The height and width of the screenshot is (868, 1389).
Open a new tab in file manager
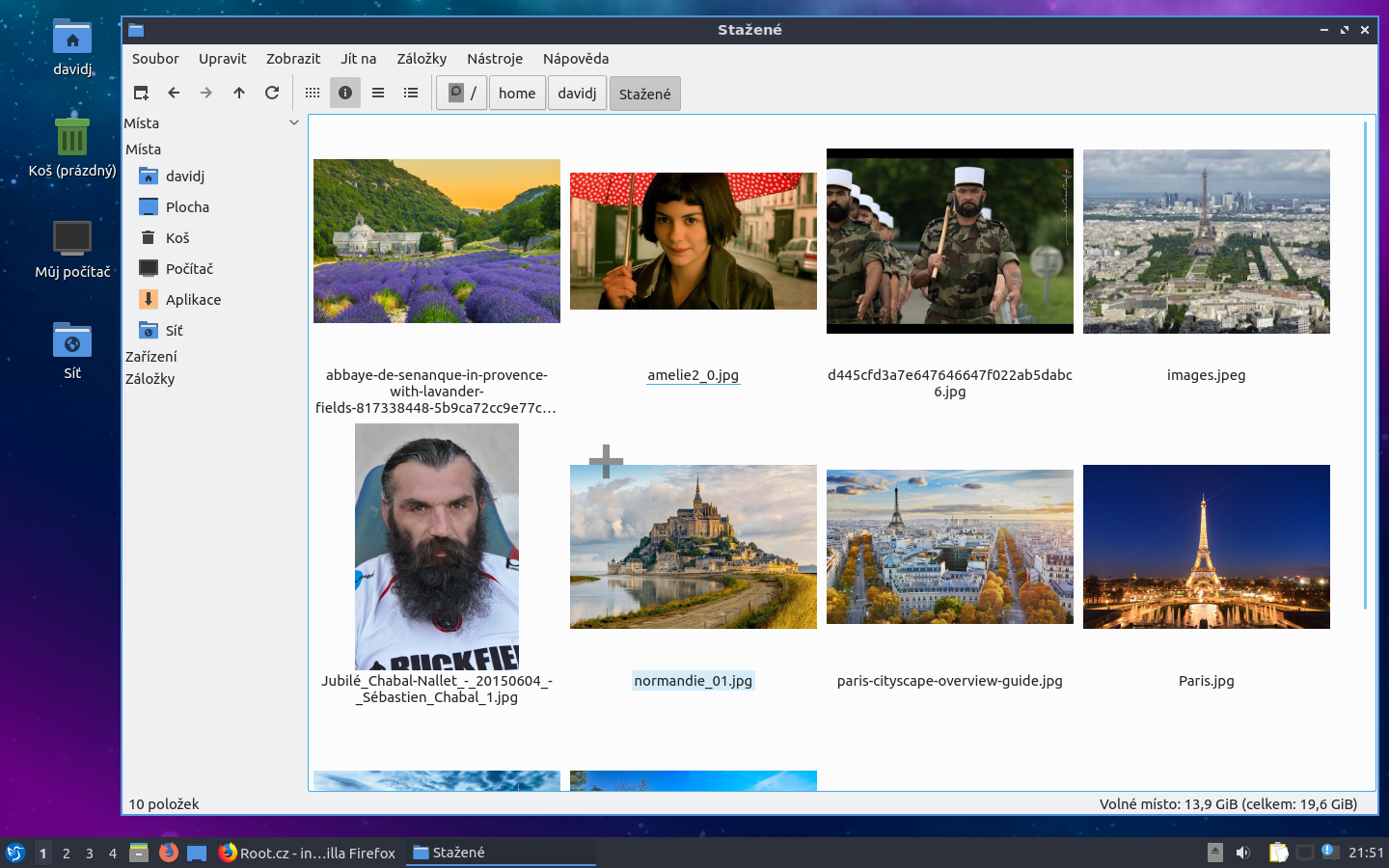click(141, 93)
